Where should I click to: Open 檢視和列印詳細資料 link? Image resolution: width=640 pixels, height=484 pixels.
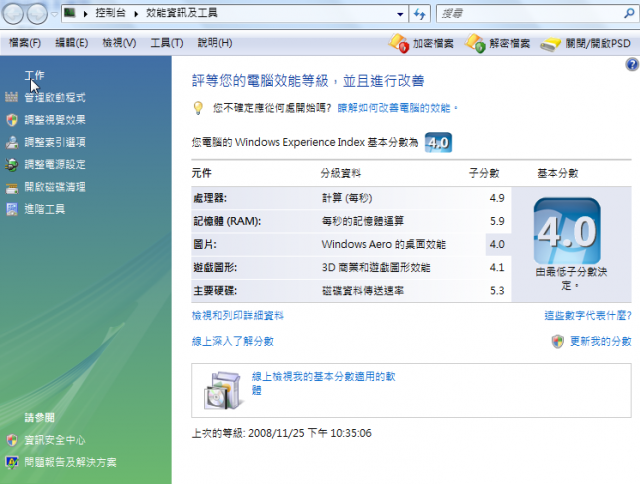(238, 315)
